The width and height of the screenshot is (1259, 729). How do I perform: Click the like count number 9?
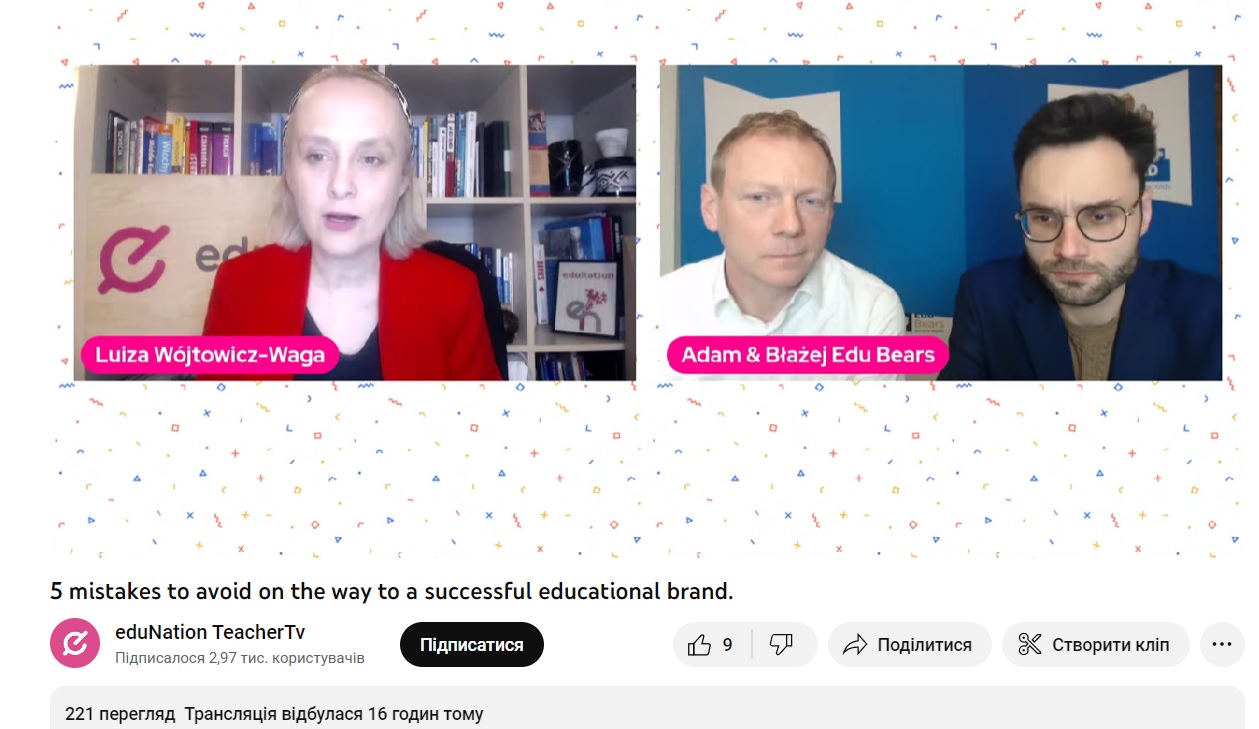(x=727, y=645)
